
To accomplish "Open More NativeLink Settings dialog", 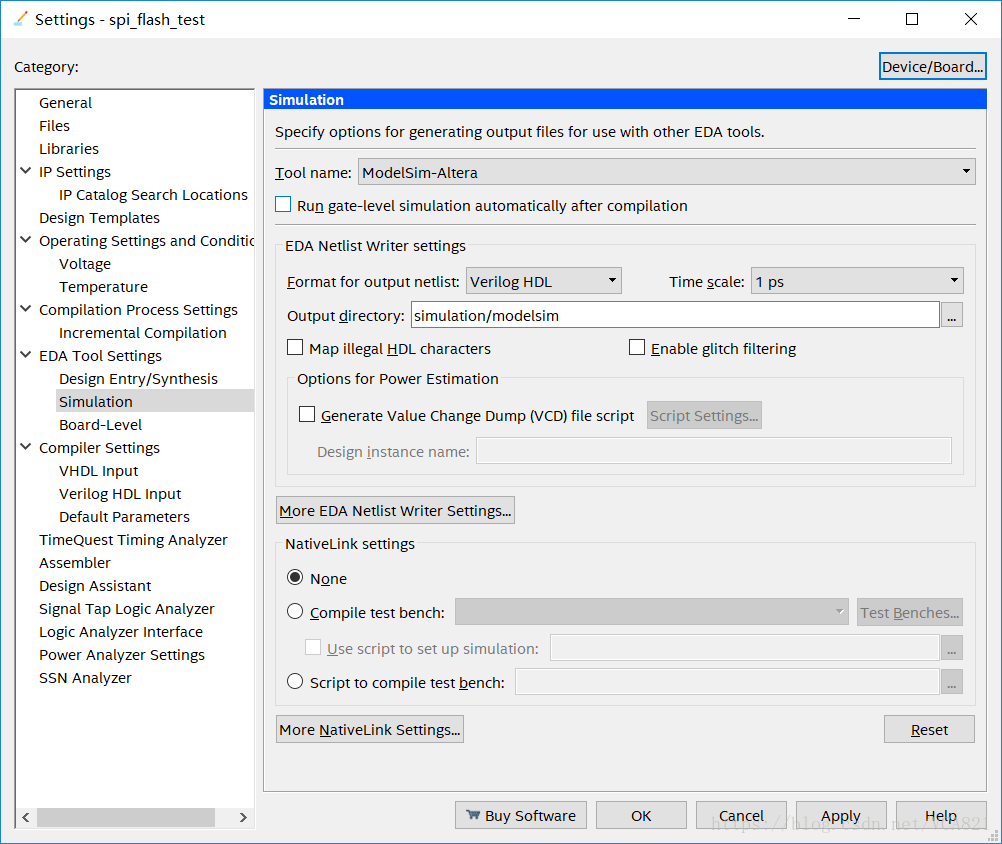I will pos(370,729).
